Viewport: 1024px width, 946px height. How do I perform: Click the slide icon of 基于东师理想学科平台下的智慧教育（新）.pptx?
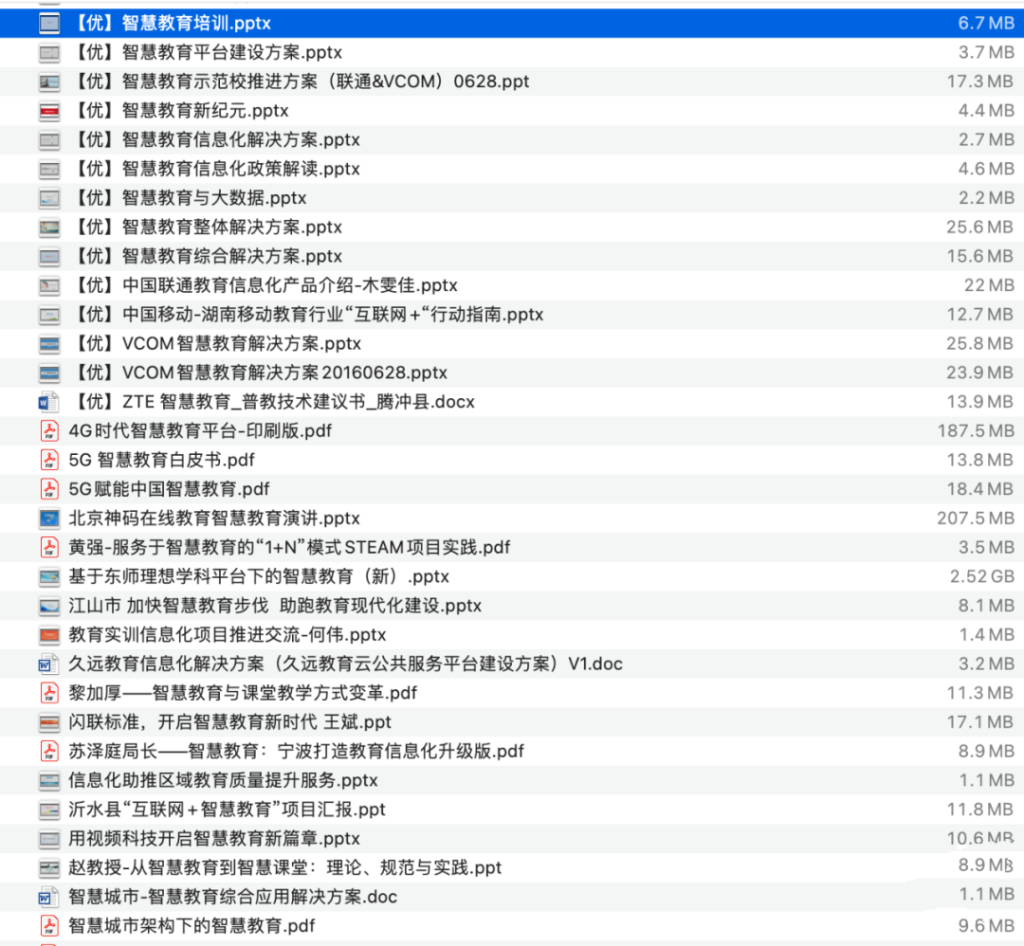(49, 575)
